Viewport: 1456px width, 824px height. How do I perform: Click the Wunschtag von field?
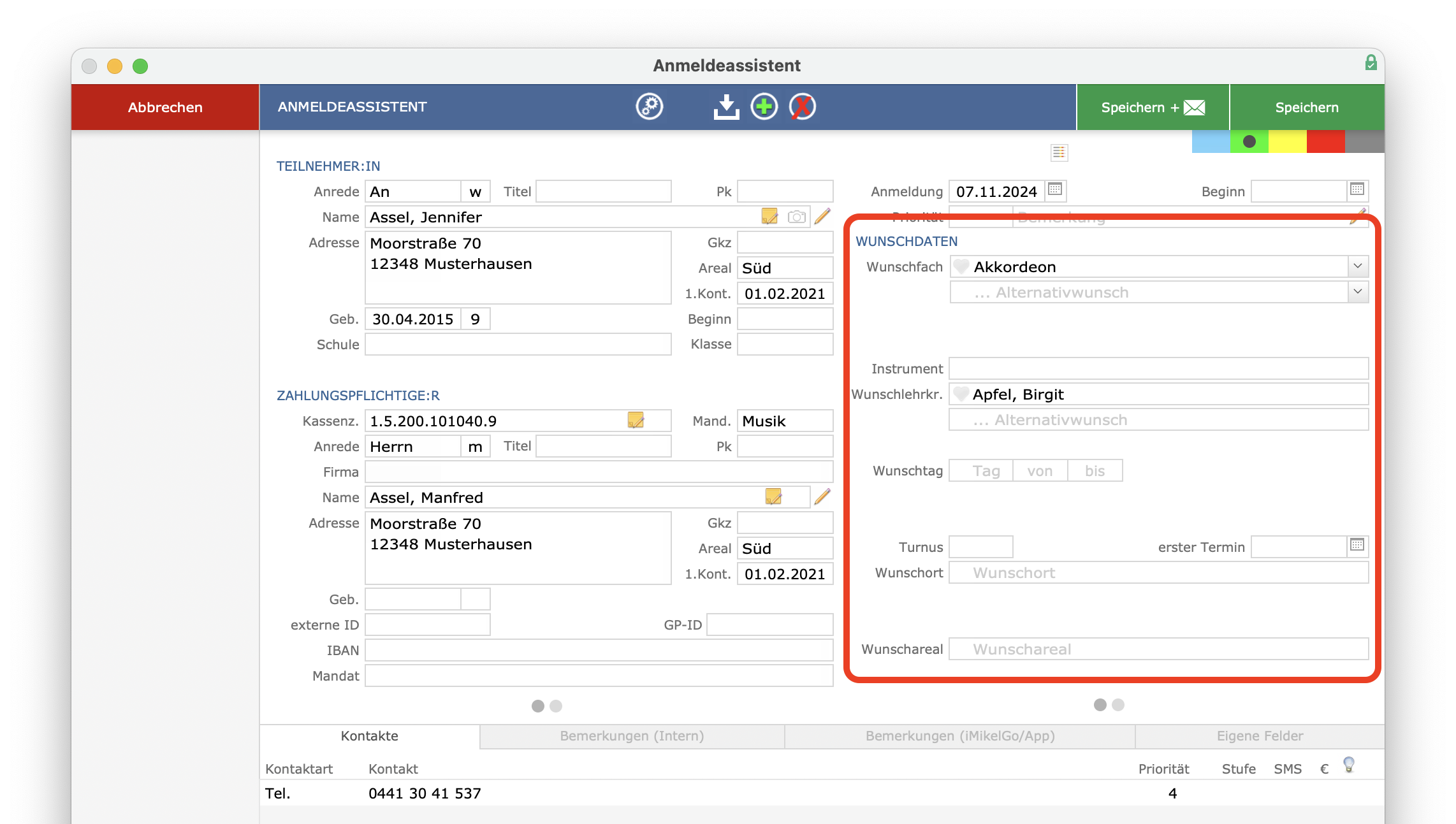[x=1040, y=470]
